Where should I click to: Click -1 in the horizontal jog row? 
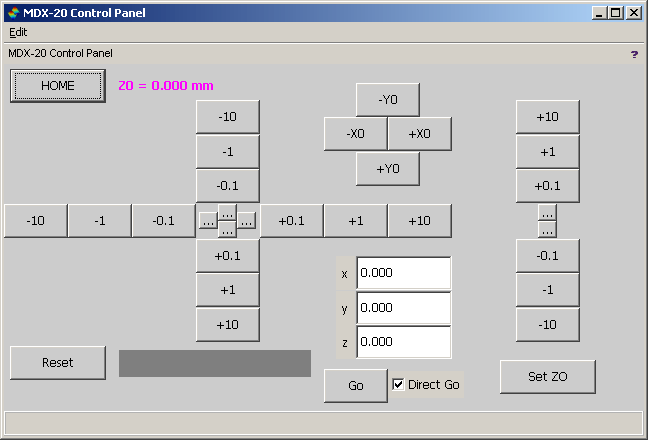100,221
